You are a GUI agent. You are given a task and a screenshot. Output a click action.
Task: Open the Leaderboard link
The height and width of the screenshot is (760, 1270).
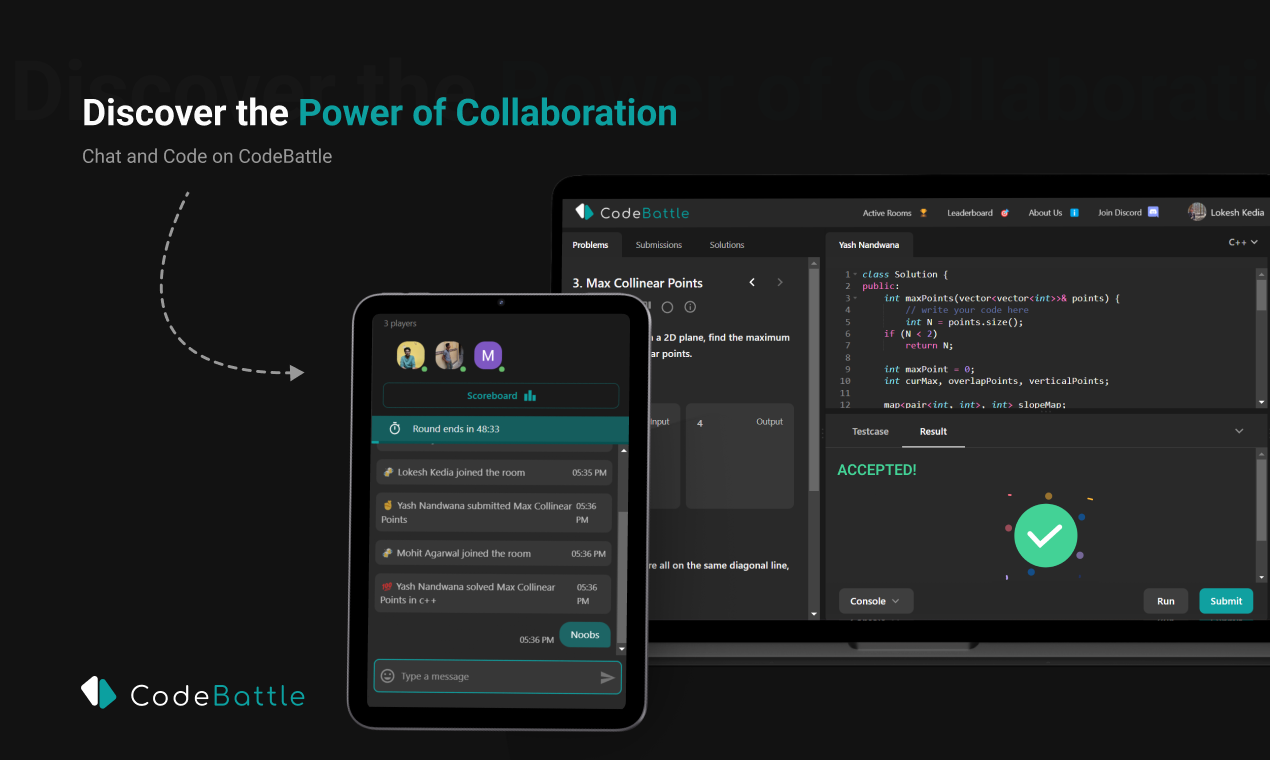click(978, 213)
